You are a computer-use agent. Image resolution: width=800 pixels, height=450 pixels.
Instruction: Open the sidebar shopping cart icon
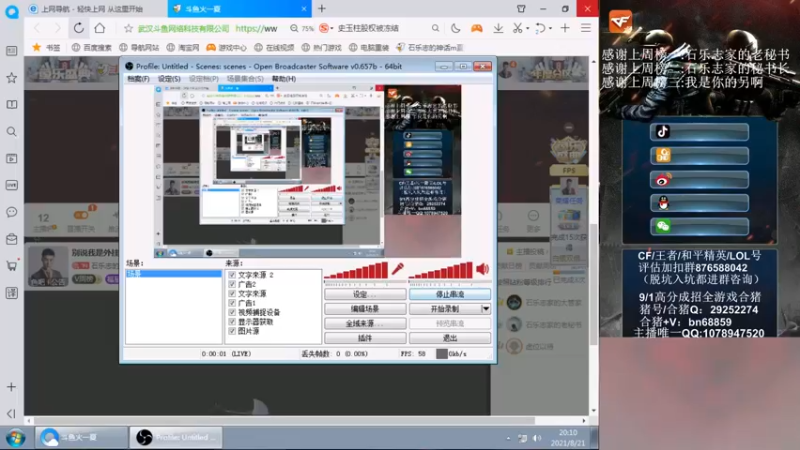pyautogui.click(x=11, y=266)
